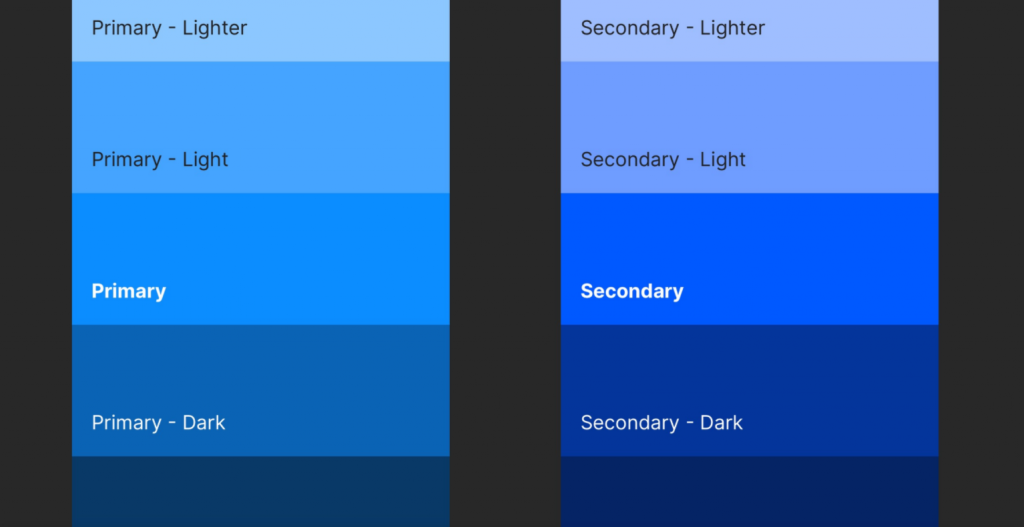Image resolution: width=1024 pixels, height=527 pixels.
Task: Choose the Secondary - Light color swatch
Action: tap(749, 127)
